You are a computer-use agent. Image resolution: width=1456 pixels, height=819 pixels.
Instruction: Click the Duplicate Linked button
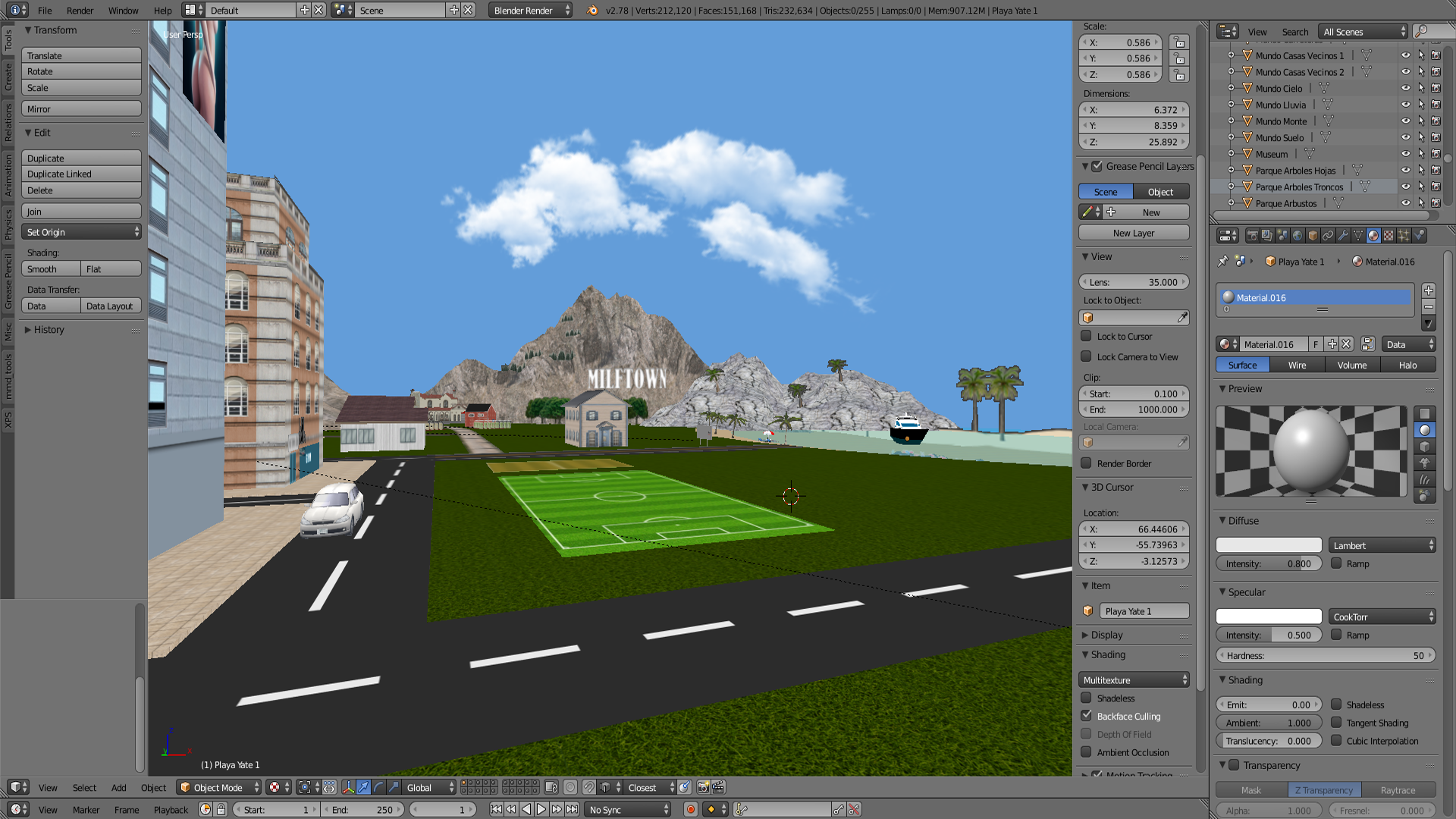pyautogui.click(x=82, y=174)
